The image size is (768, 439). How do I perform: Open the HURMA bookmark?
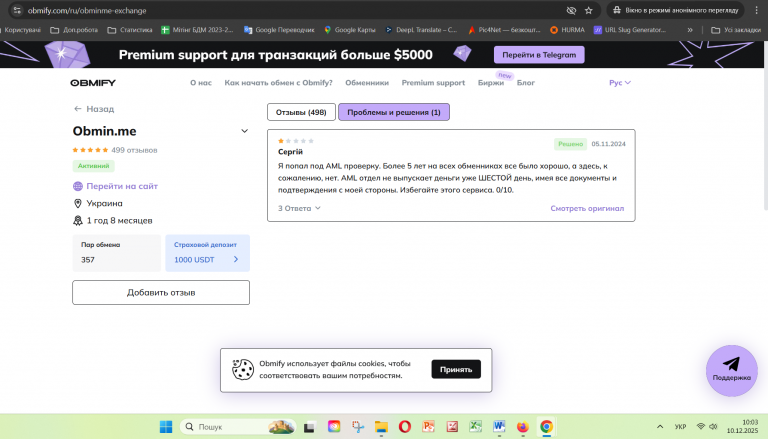pos(567,30)
